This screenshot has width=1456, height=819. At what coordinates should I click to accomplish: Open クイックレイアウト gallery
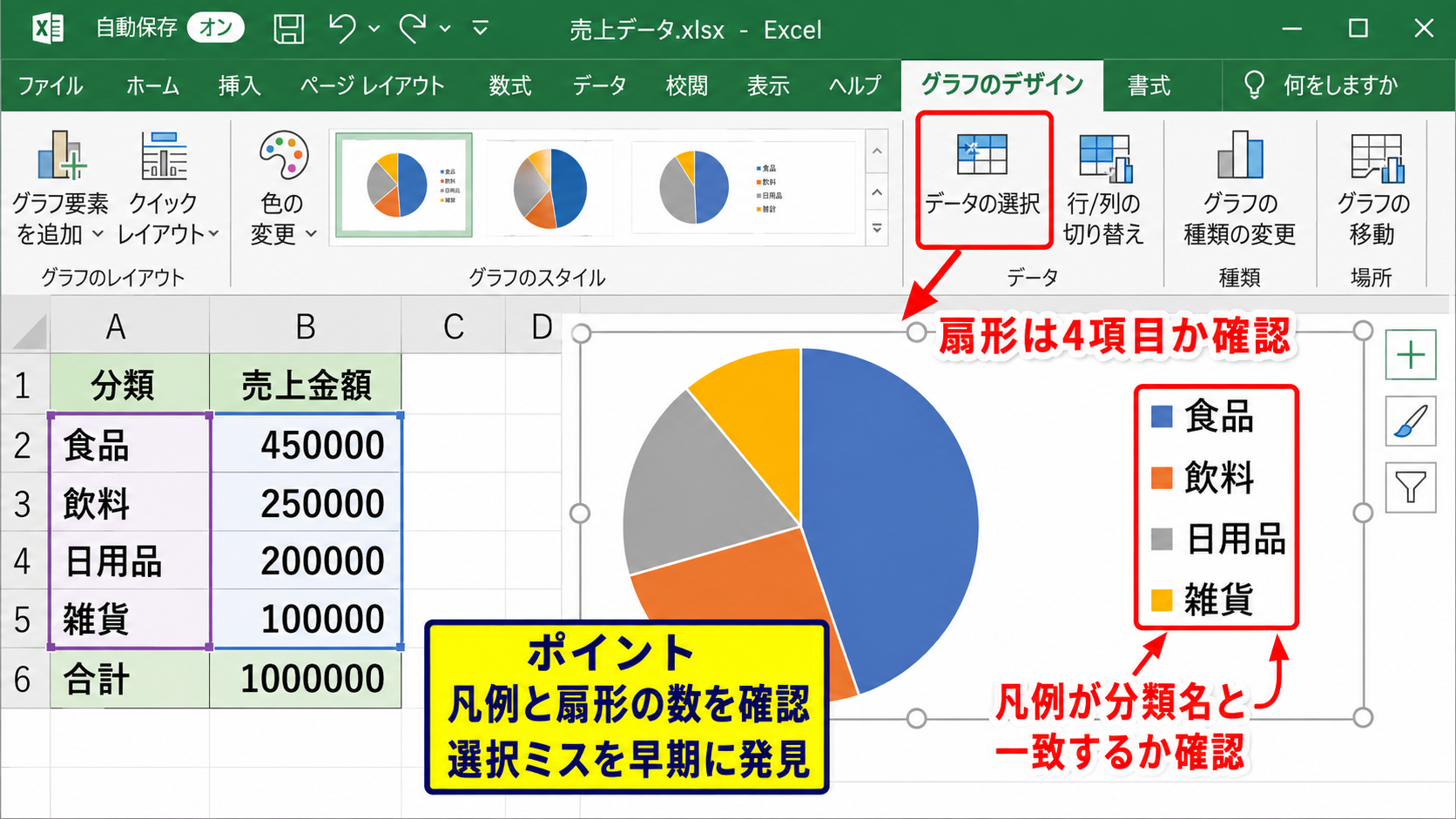click(167, 188)
